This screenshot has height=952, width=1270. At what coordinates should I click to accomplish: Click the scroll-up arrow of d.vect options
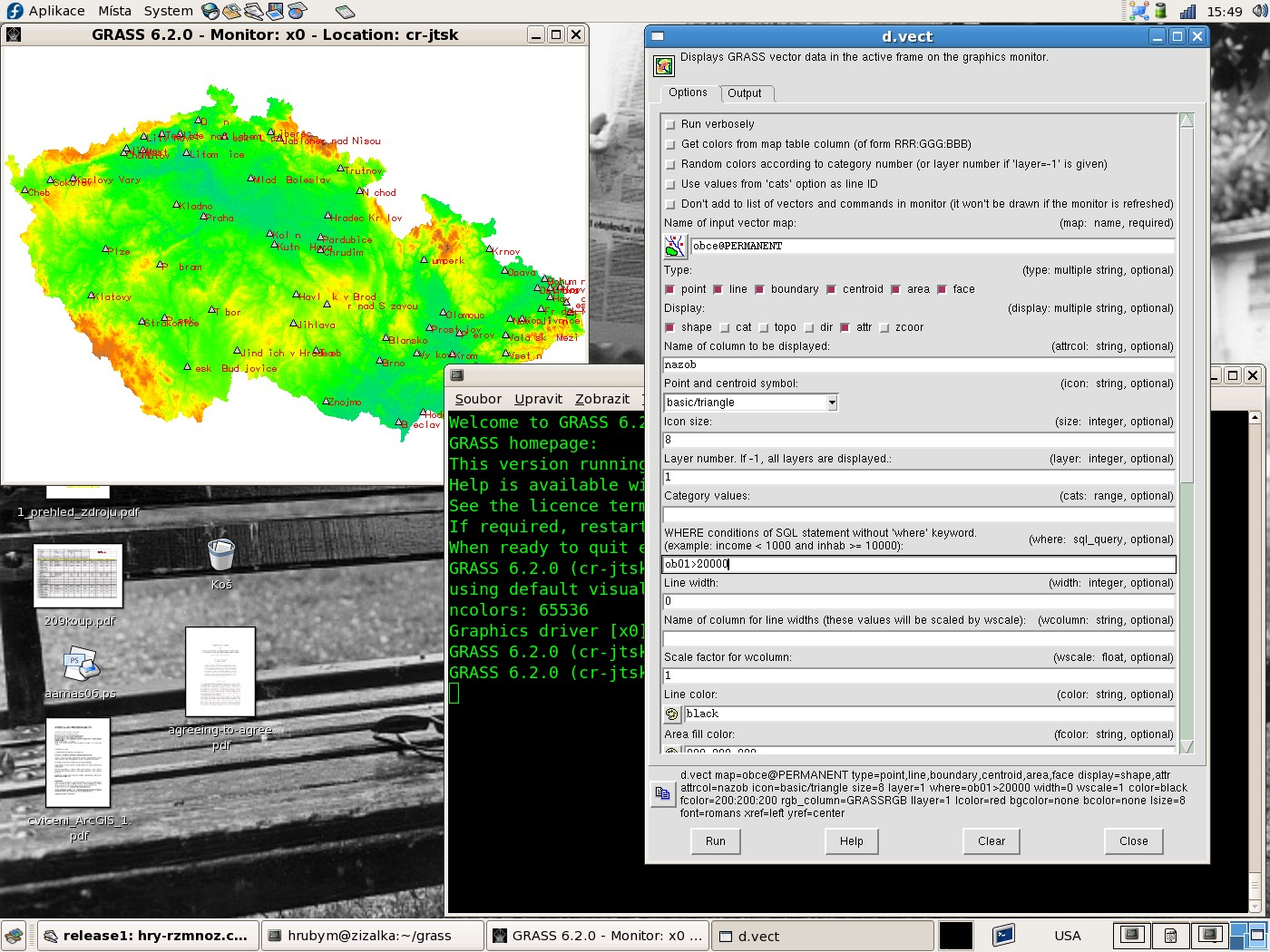pyautogui.click(x=1187, y=121)
